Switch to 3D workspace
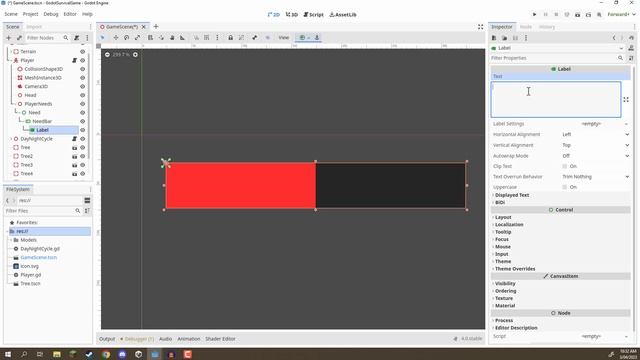Viewport: 640px width, 360px height. tap(291, 15)
